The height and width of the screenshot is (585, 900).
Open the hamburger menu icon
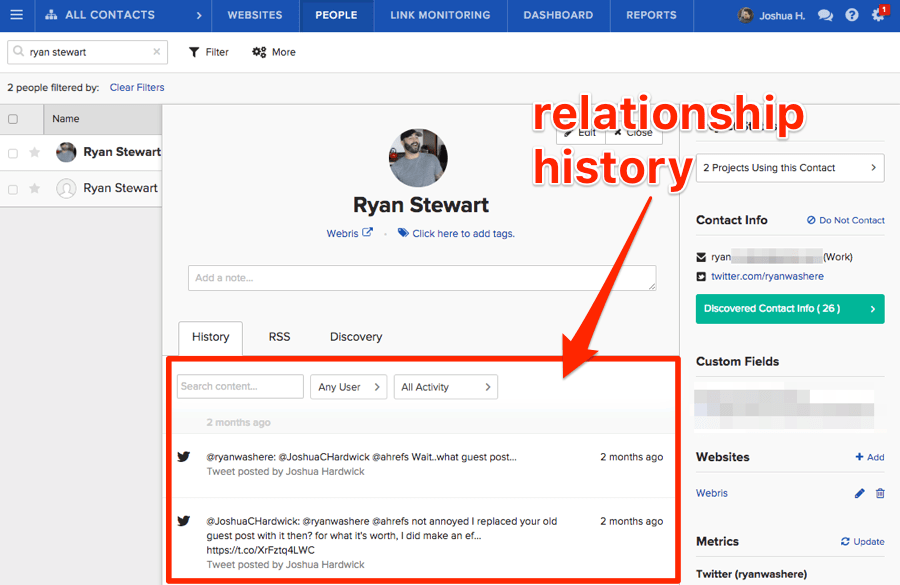click(16, 15)
